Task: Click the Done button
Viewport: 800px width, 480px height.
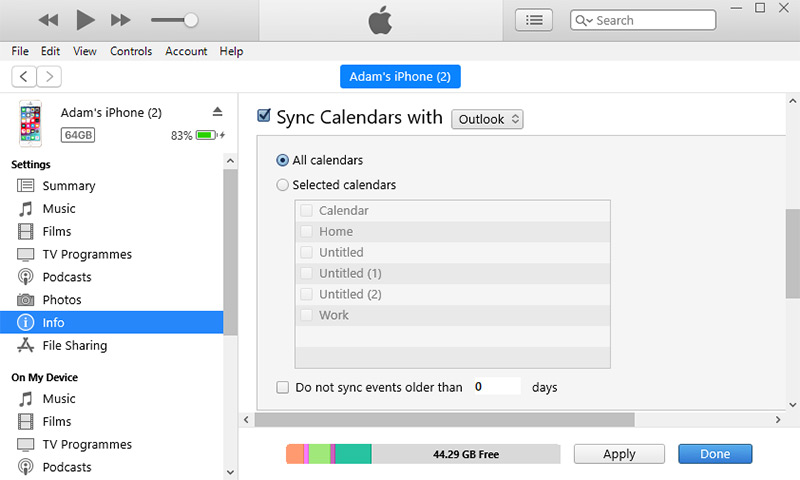Action: click(x=715, y=454)
